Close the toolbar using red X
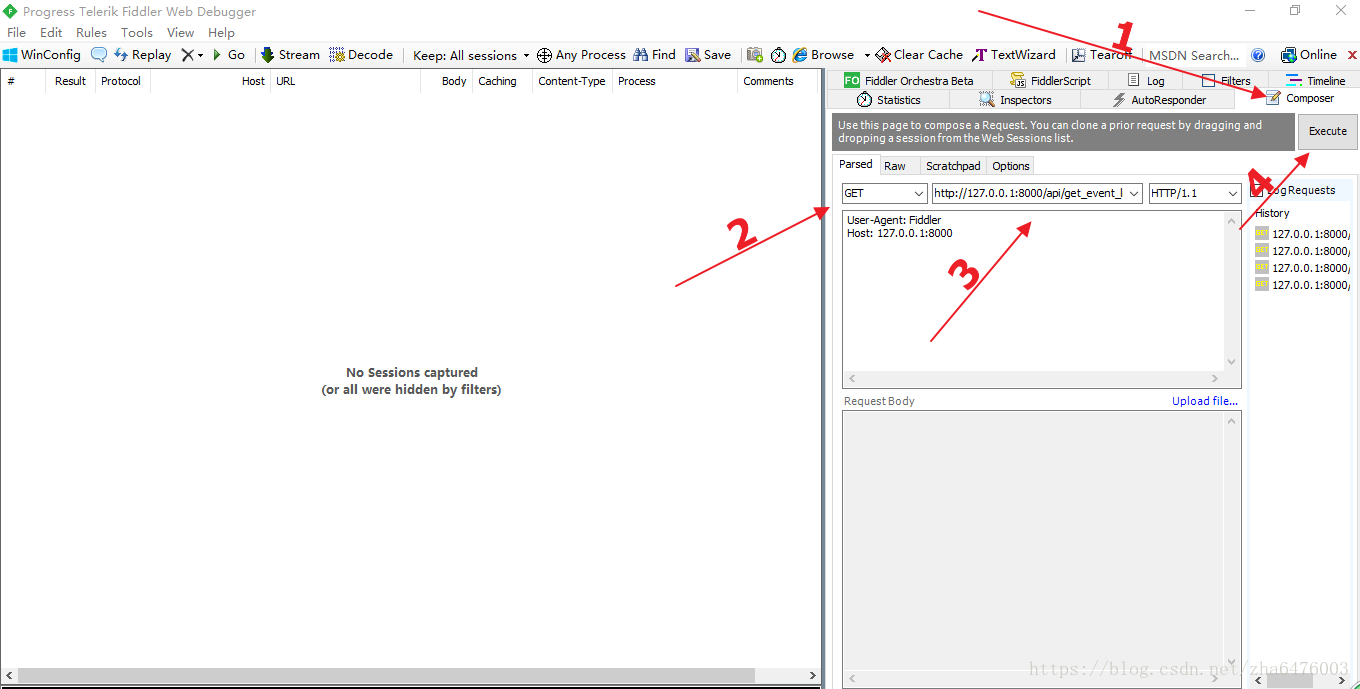This screenshot has height=689, width=1360. pos(1352,55)
